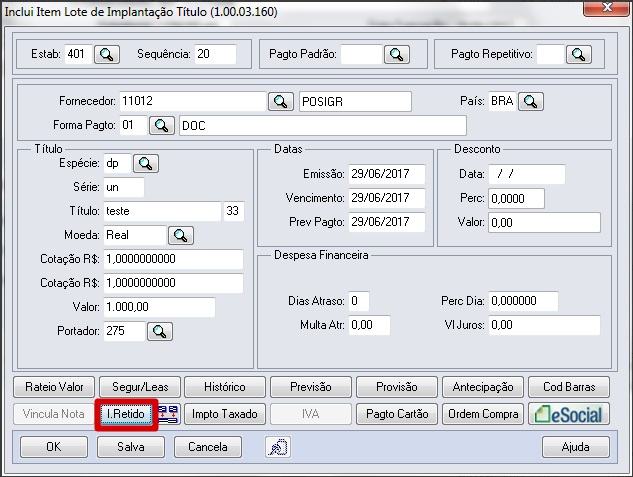The height and width of the screenshot is (477, 633).
Task: Click the Sequência field showing 20
Action: pos(215,54)
